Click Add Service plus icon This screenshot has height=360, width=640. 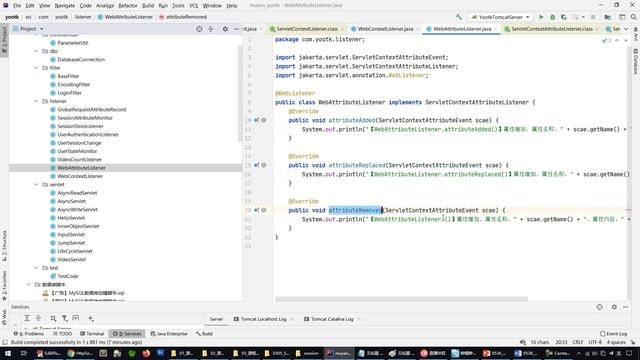[x=91, y=318]
